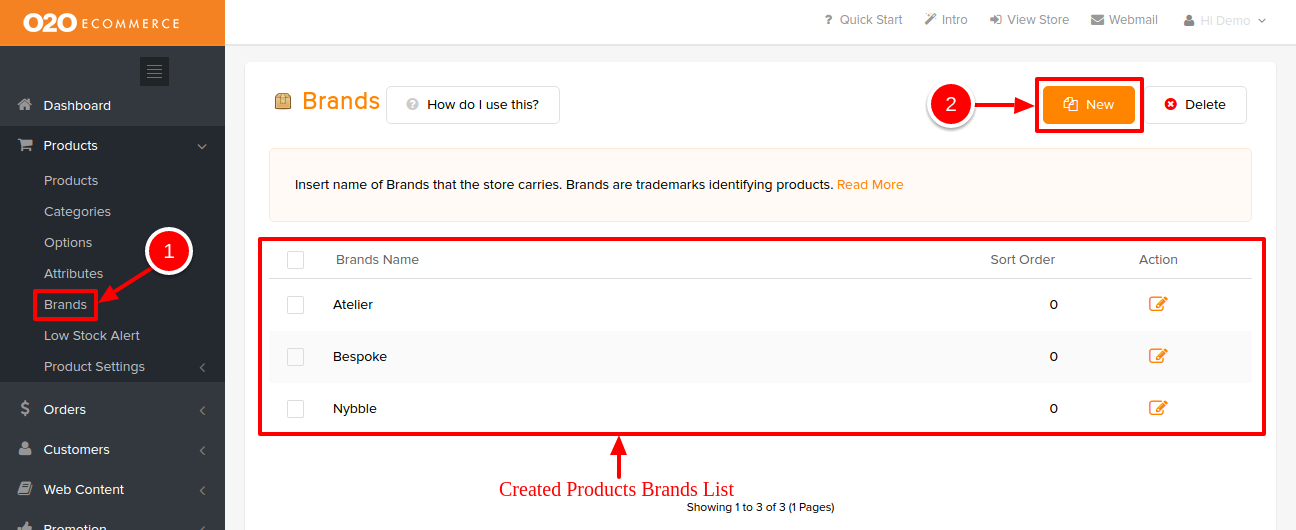Click the Web Content book icon

click(26, 489)
